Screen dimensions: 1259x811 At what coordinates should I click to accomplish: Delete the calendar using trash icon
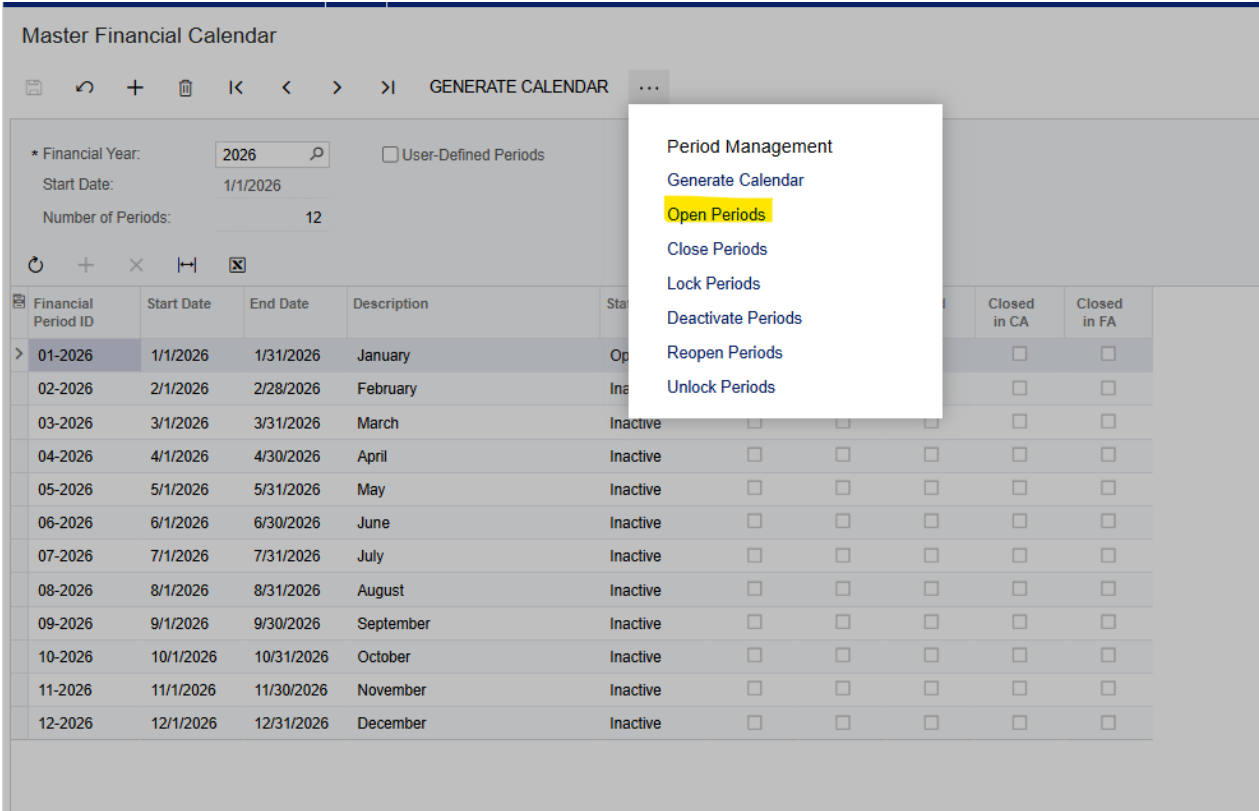pyautogui.click(x=185, y=88)
